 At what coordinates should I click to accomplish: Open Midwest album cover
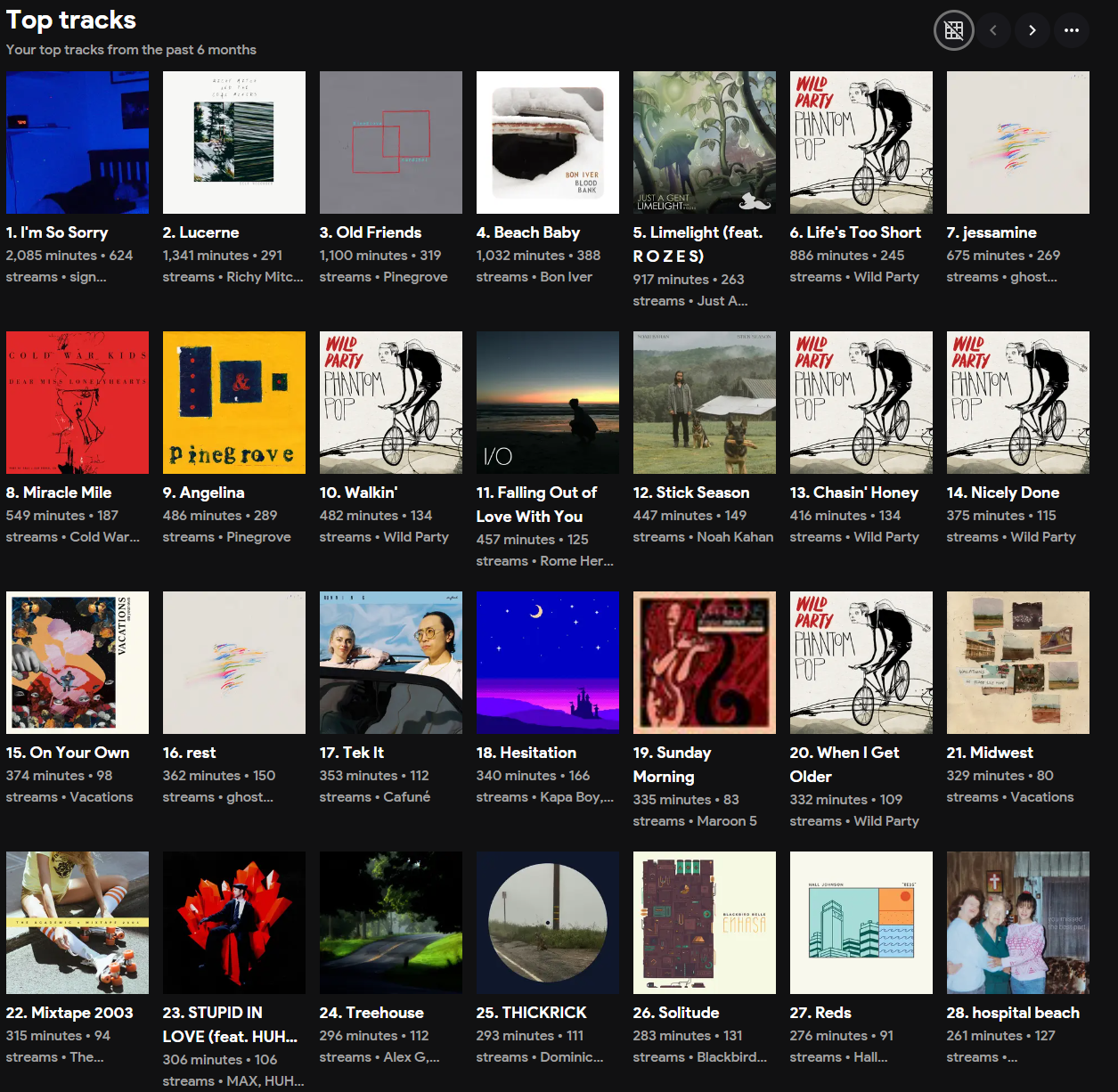click(x=1018, y=663)
